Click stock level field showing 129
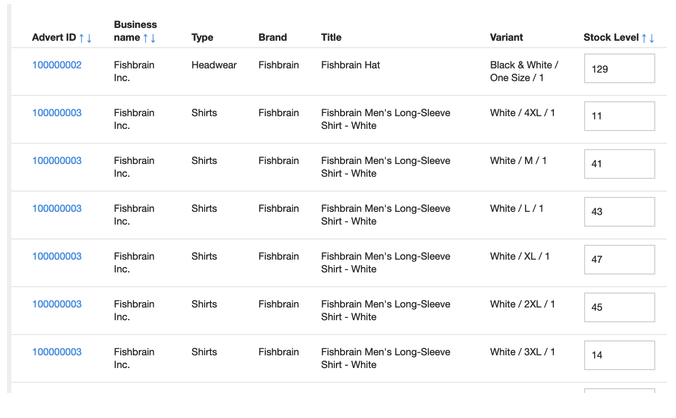676x418 pixels. 619,69
